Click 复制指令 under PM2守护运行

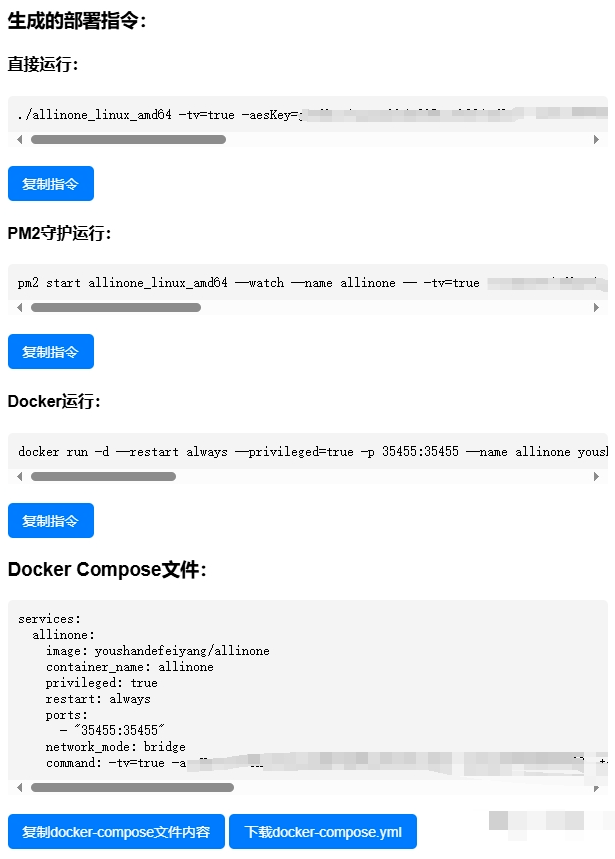(x=51, y=351)
